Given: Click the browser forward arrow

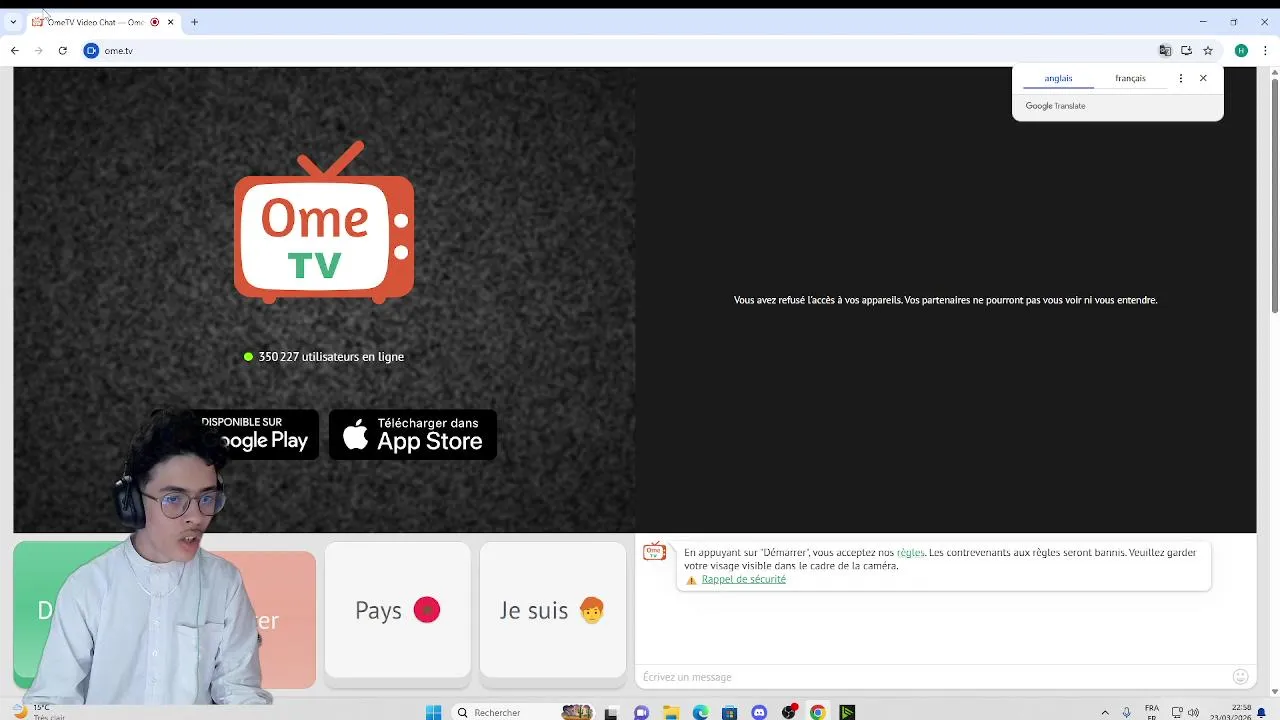Looking at the screenshot, I should click(x=39, y=50).
